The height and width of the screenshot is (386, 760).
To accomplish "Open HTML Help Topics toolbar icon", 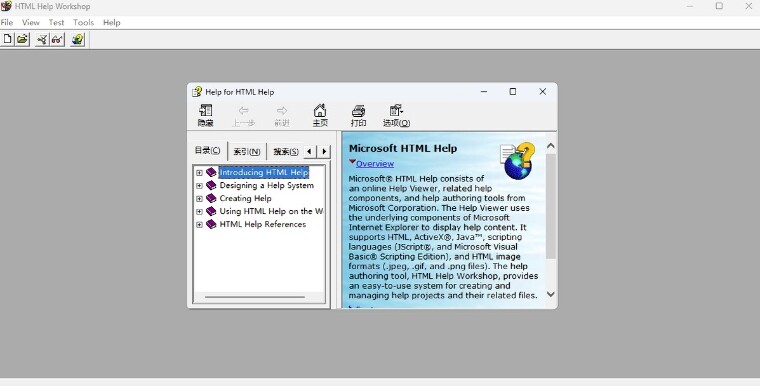I will [x=78, y=39].
